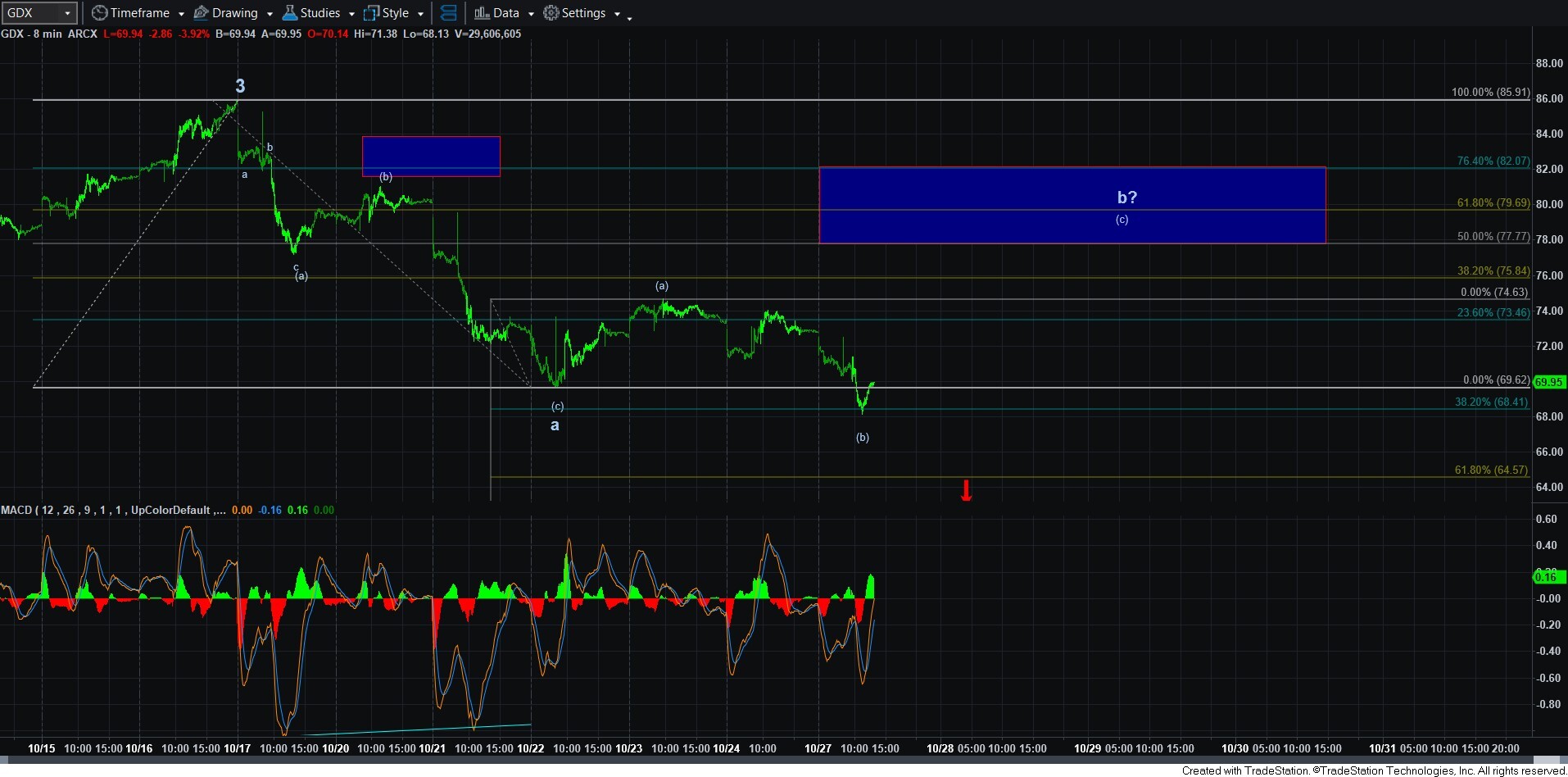Click the blue stacked panels icon
1568x777 pixels.
448,13
